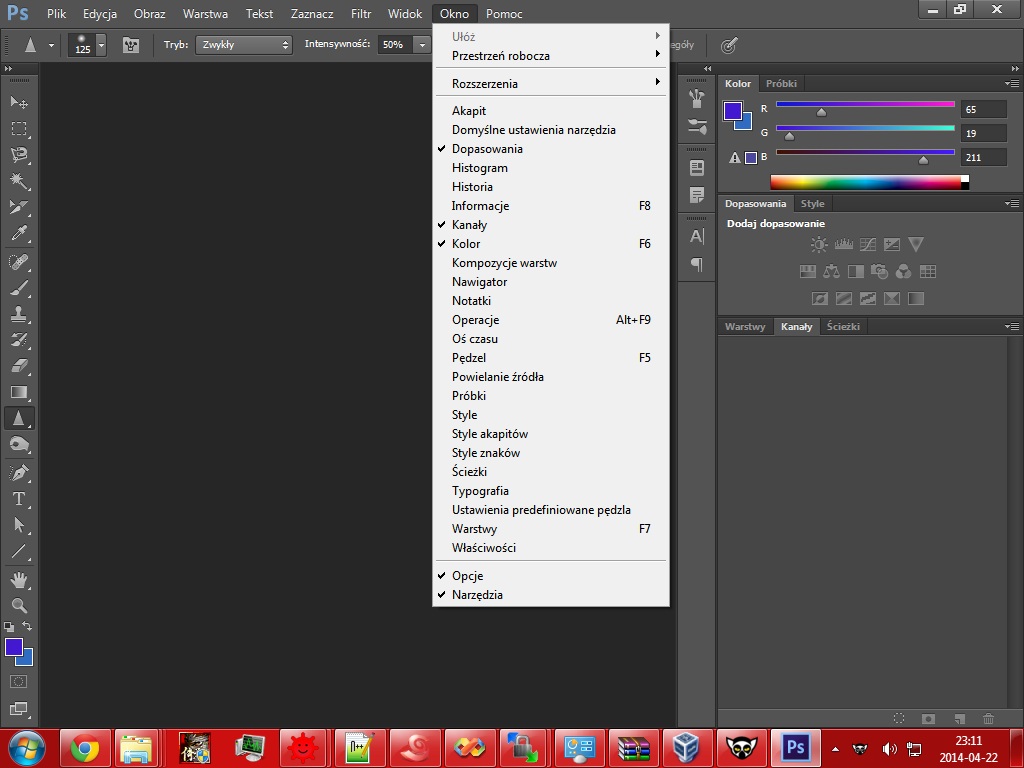Screen dimensions: 1024x768
Task: Open the Pomoc menu
Action: [504, 13]
